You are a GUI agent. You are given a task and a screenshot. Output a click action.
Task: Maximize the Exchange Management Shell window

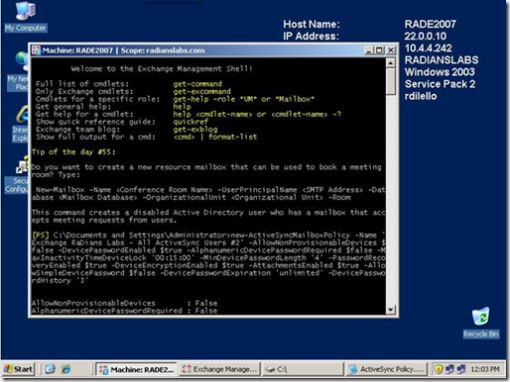tap(379, 50)
